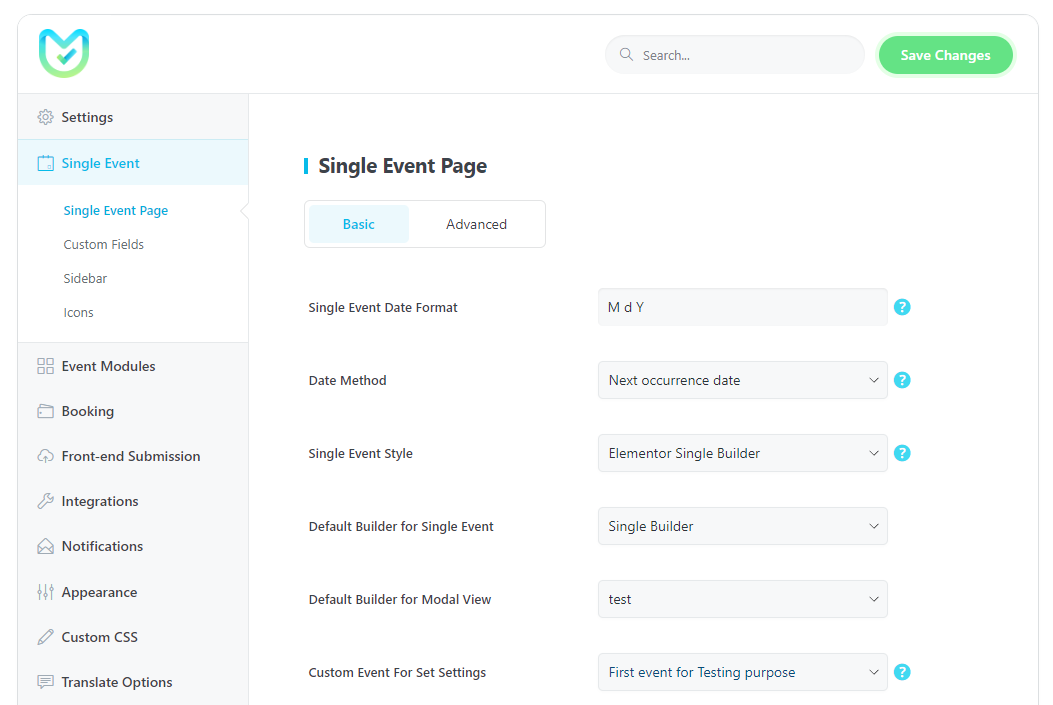
Task: Click the calendar checkmark logo icon
Action: click(x=64, y=53)
